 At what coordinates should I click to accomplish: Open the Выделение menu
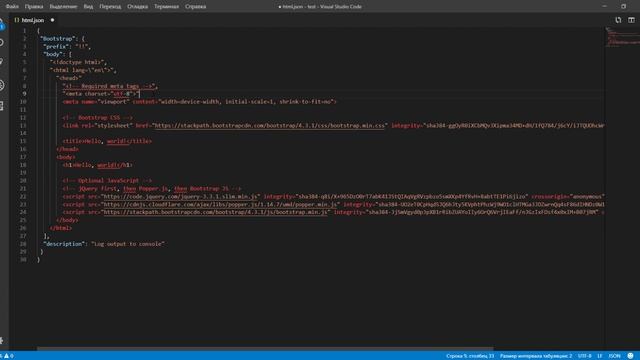(63, 7)
